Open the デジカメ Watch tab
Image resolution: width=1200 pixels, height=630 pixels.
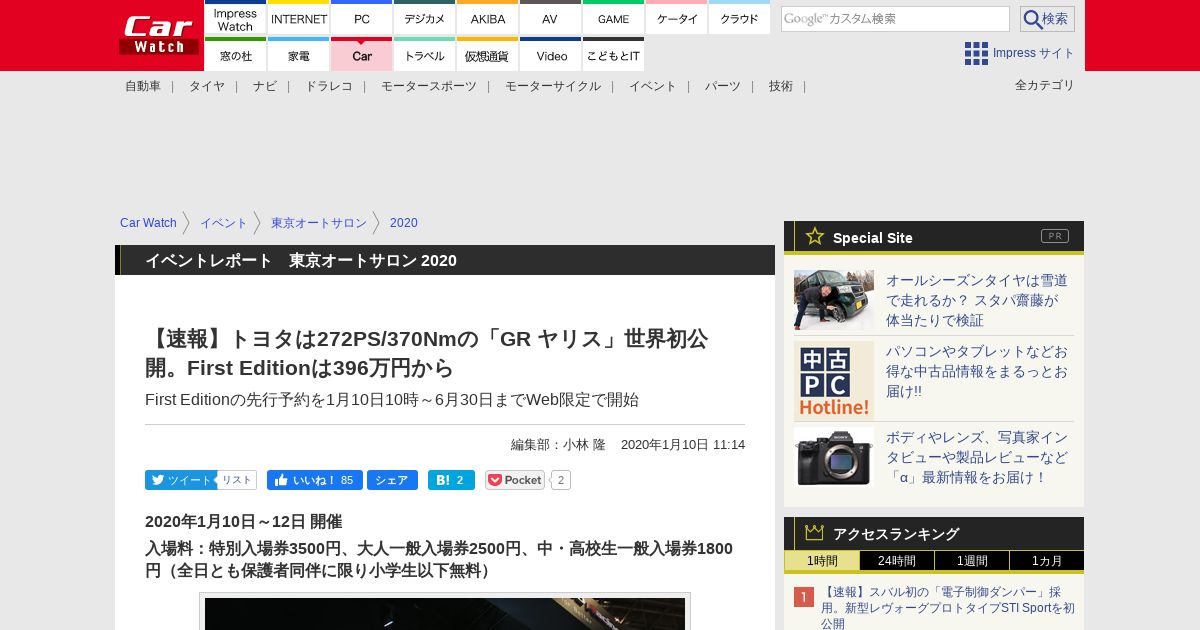424,18
